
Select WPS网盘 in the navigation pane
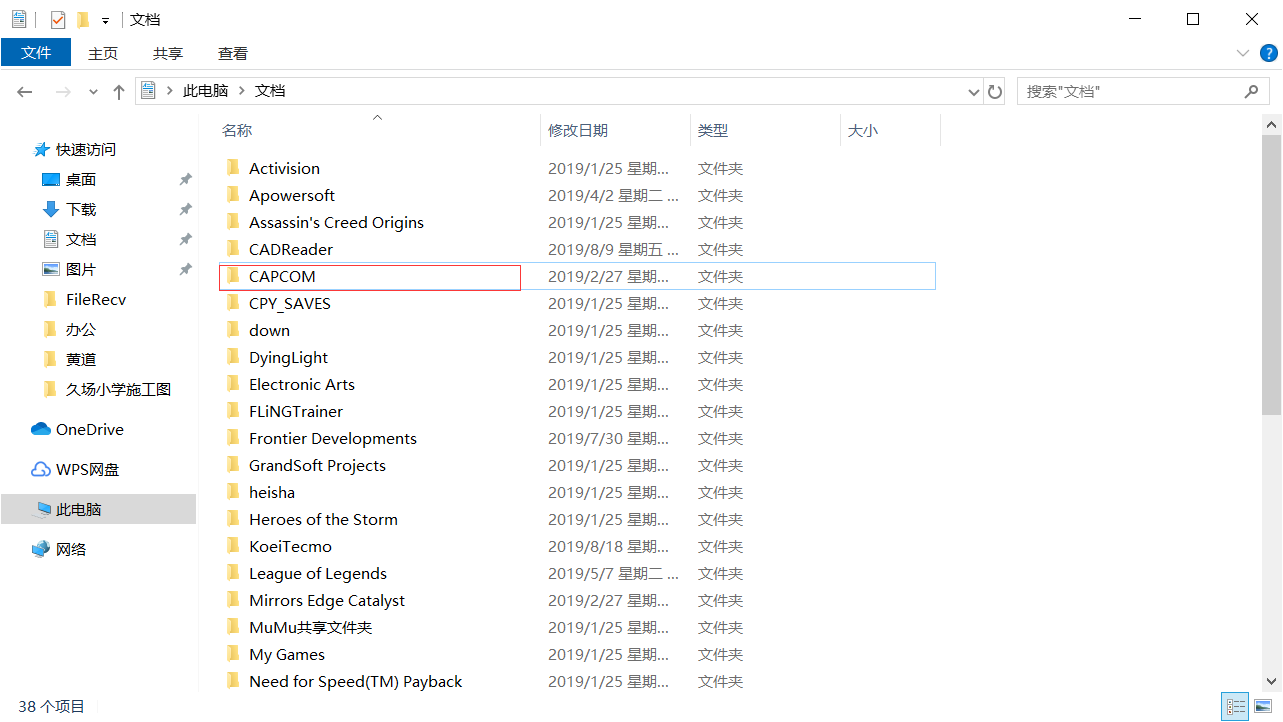click(87, 469)
